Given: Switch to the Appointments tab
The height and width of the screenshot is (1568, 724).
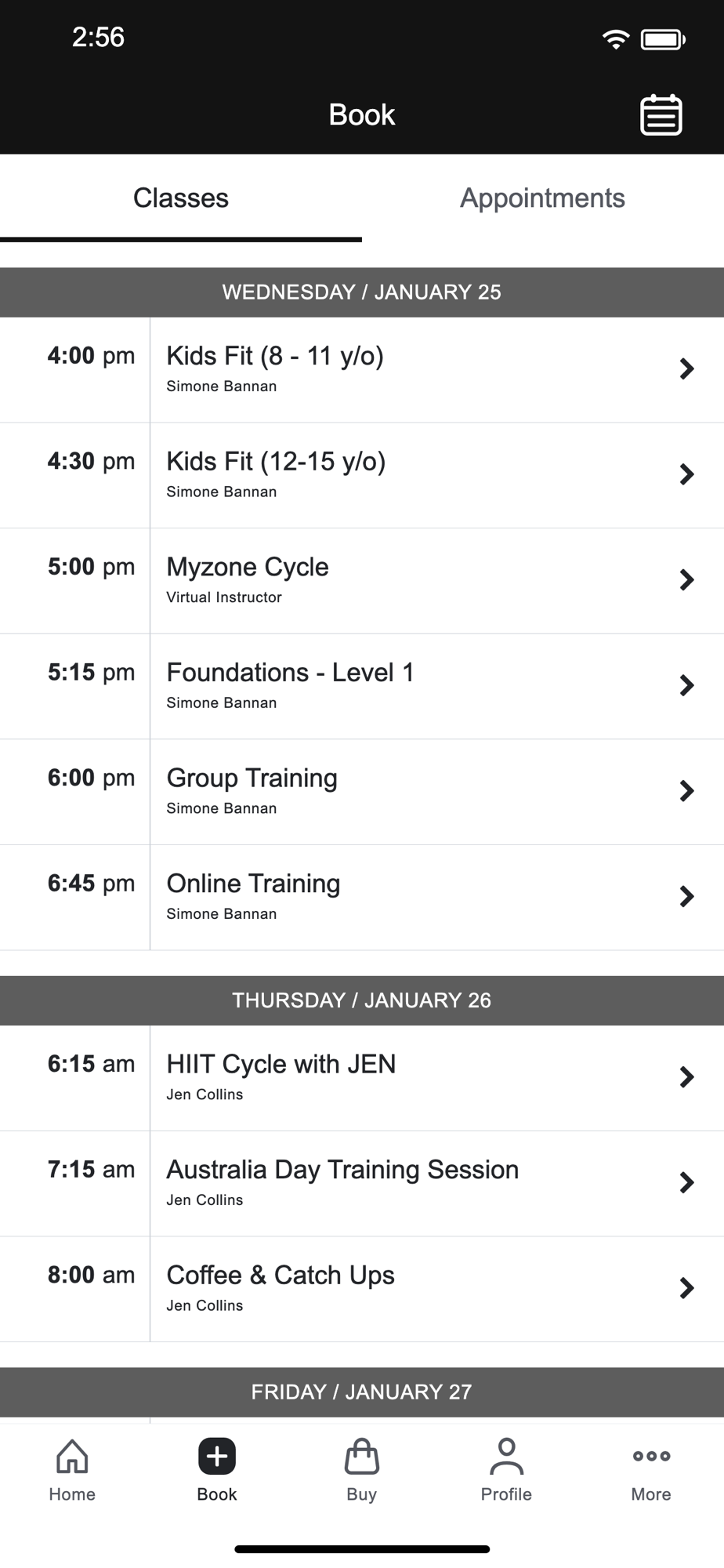Looking at the screenshot, I should (542, 198).
